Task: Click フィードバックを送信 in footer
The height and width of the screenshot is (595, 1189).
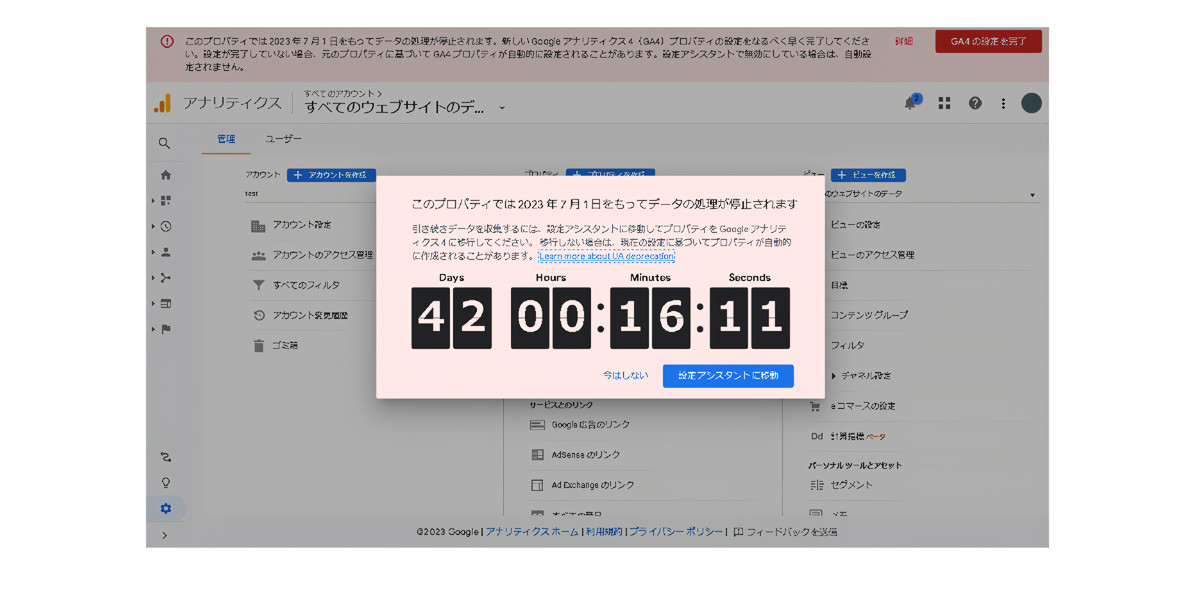Action: click(x=785, y=532)
